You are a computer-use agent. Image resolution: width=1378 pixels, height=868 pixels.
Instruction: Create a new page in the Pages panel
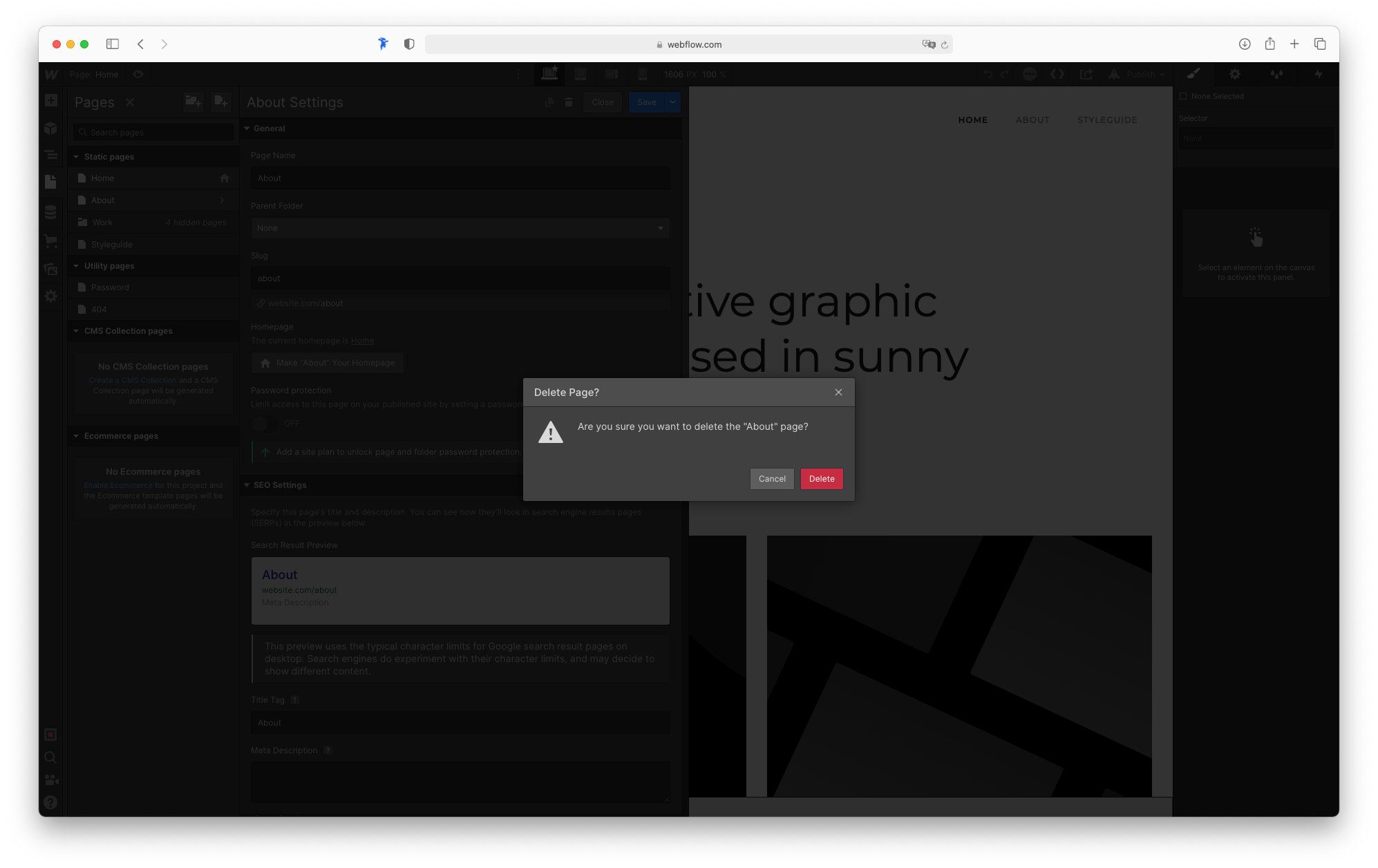click(x=221, y=102)
